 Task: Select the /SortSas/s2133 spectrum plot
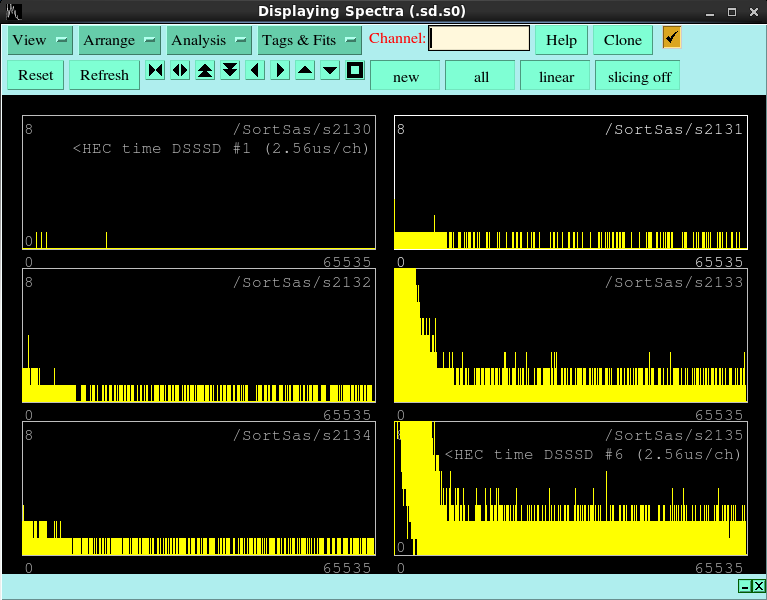pos(571,335)
